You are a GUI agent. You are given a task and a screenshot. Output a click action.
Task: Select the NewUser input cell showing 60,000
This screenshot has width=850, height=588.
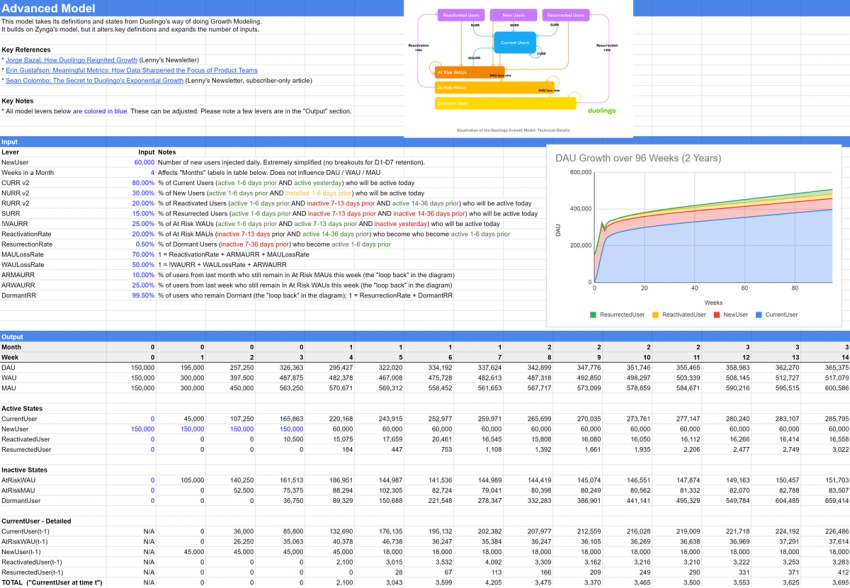pos(145,162)
